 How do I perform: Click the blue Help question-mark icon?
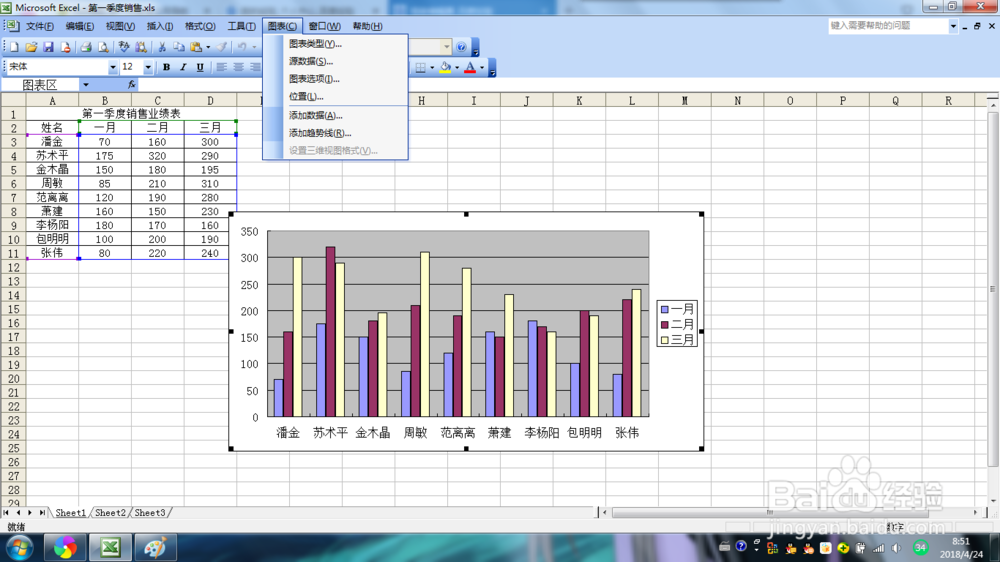[x=461, y=47]
